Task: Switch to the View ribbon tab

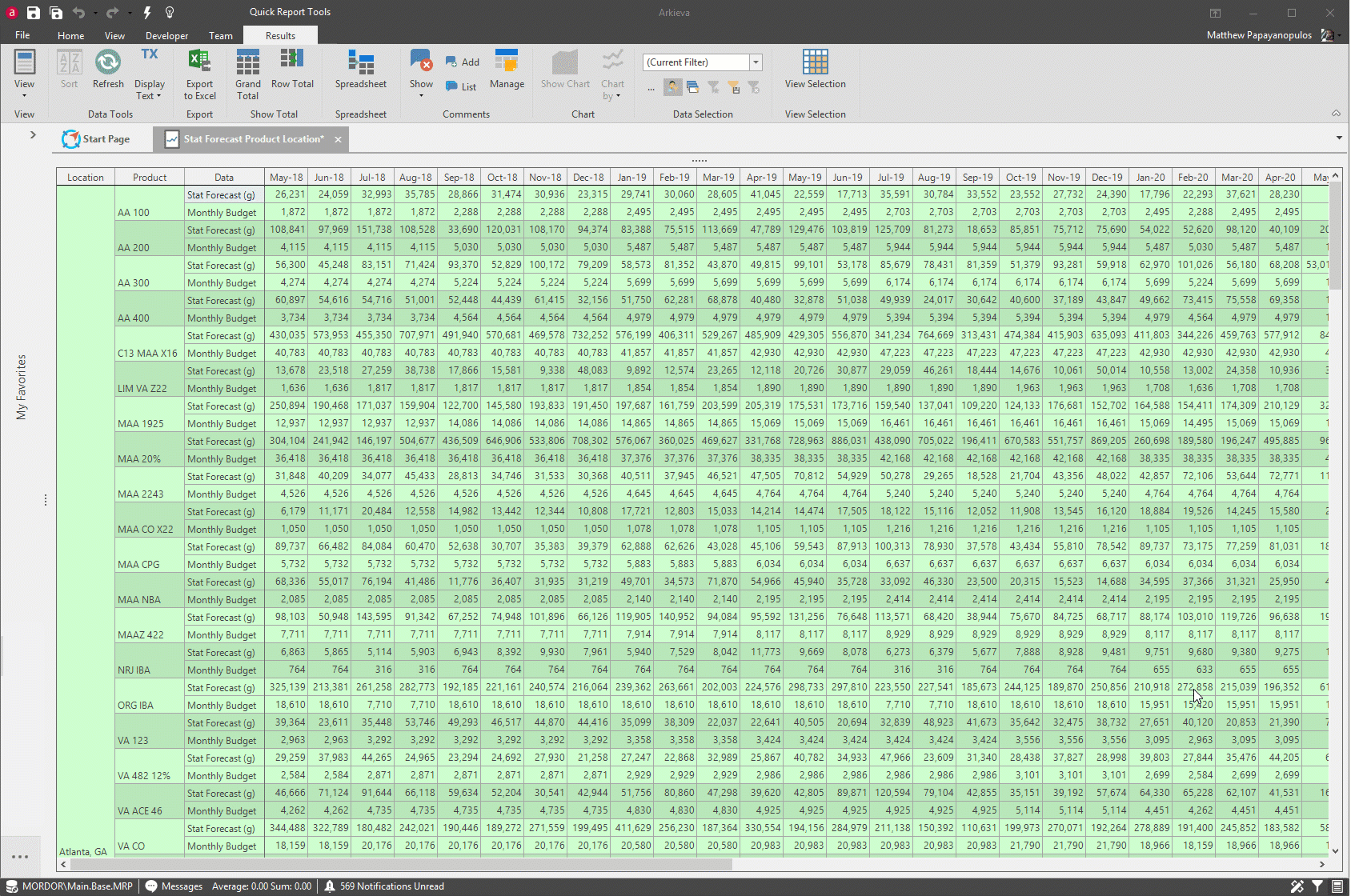Action: pos(114,35)
